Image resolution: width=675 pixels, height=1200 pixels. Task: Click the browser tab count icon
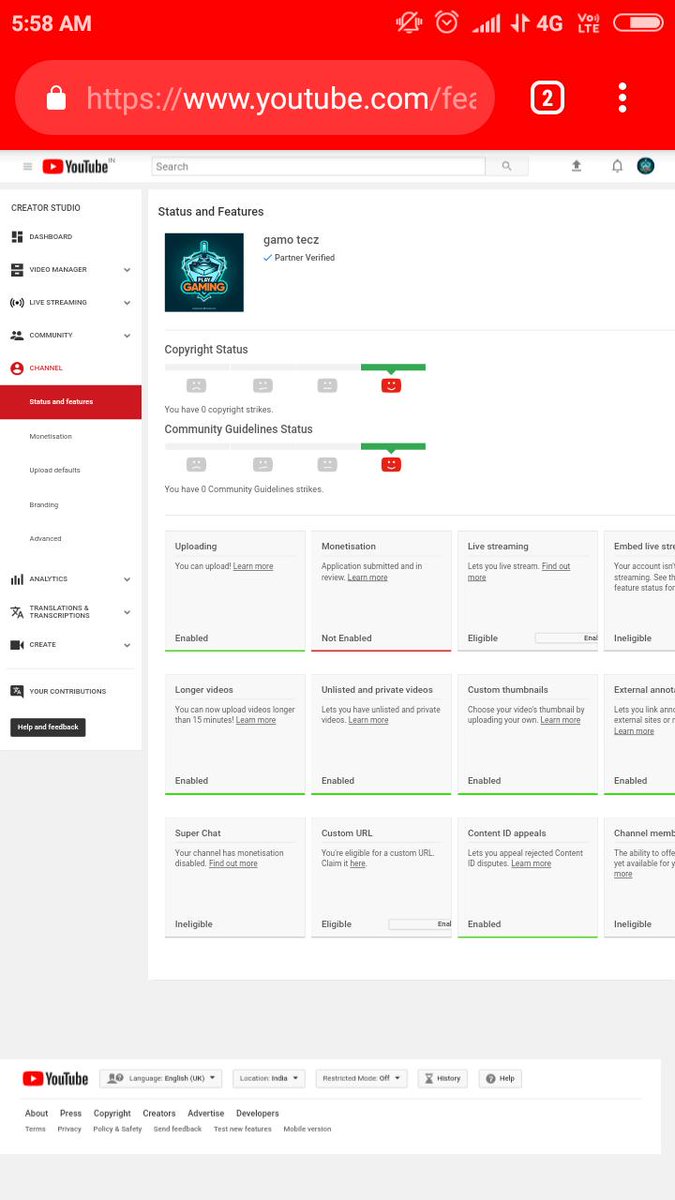547,97
